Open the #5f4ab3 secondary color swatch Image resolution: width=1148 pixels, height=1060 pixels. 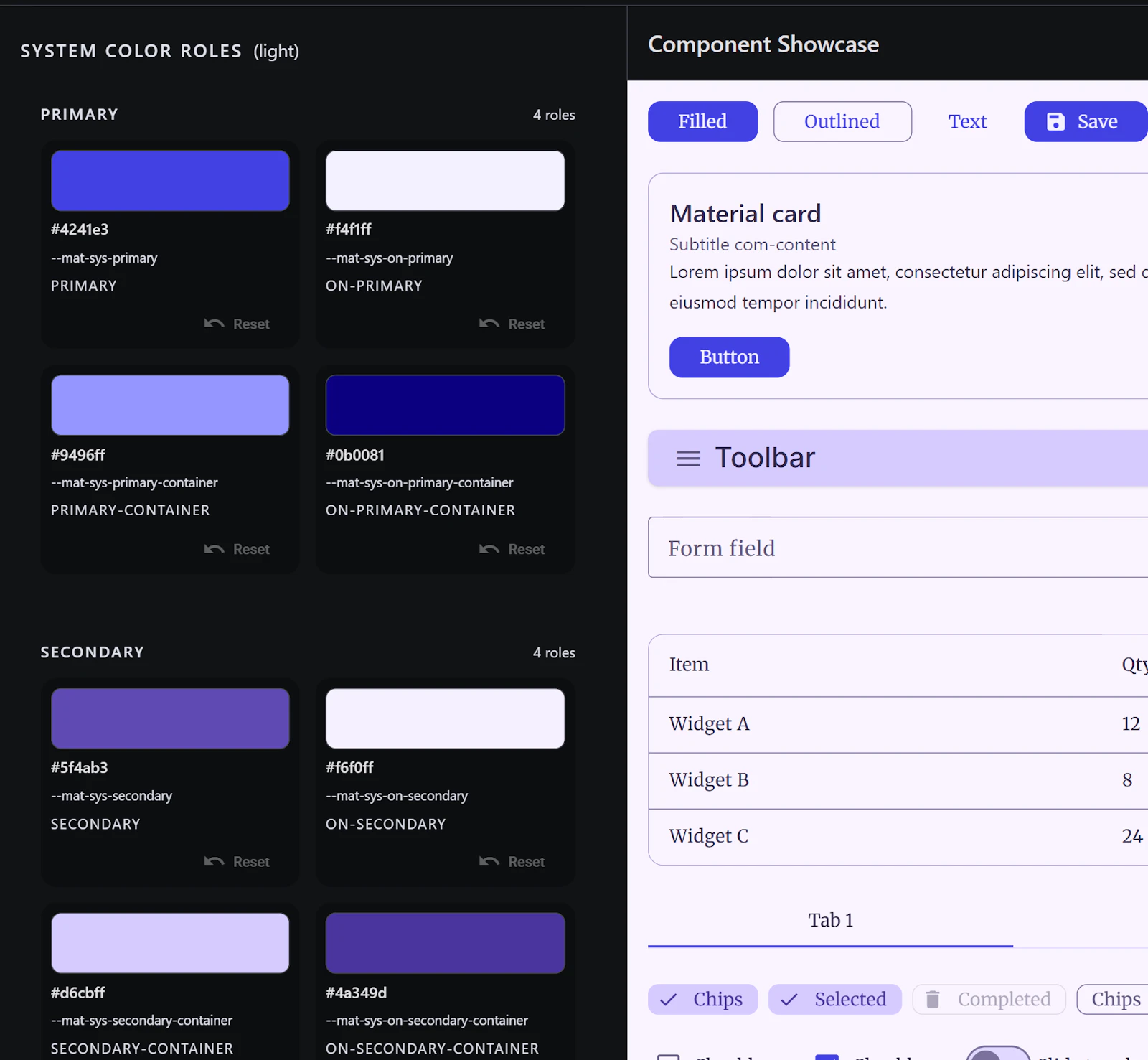170,718
